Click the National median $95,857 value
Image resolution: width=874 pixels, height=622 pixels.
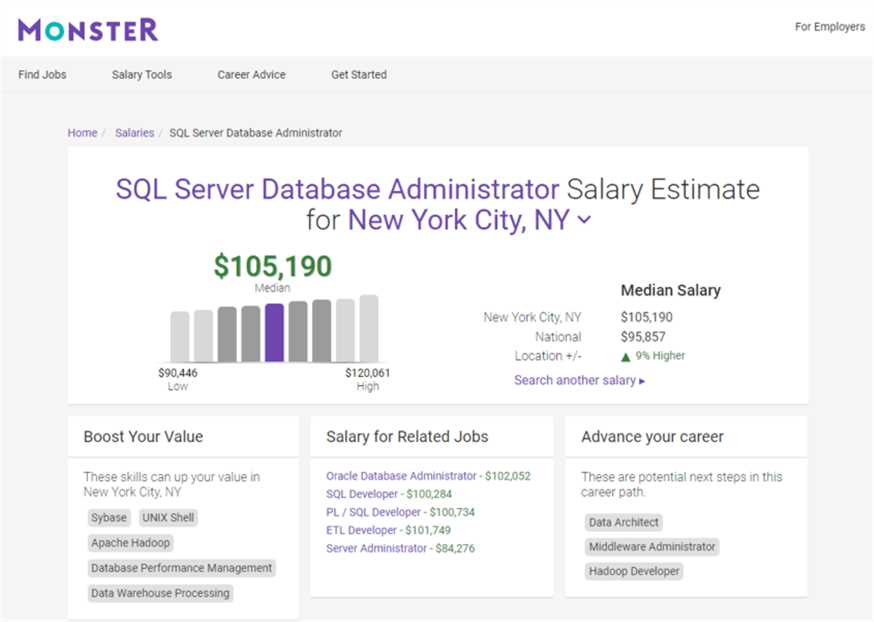point(643,337)
